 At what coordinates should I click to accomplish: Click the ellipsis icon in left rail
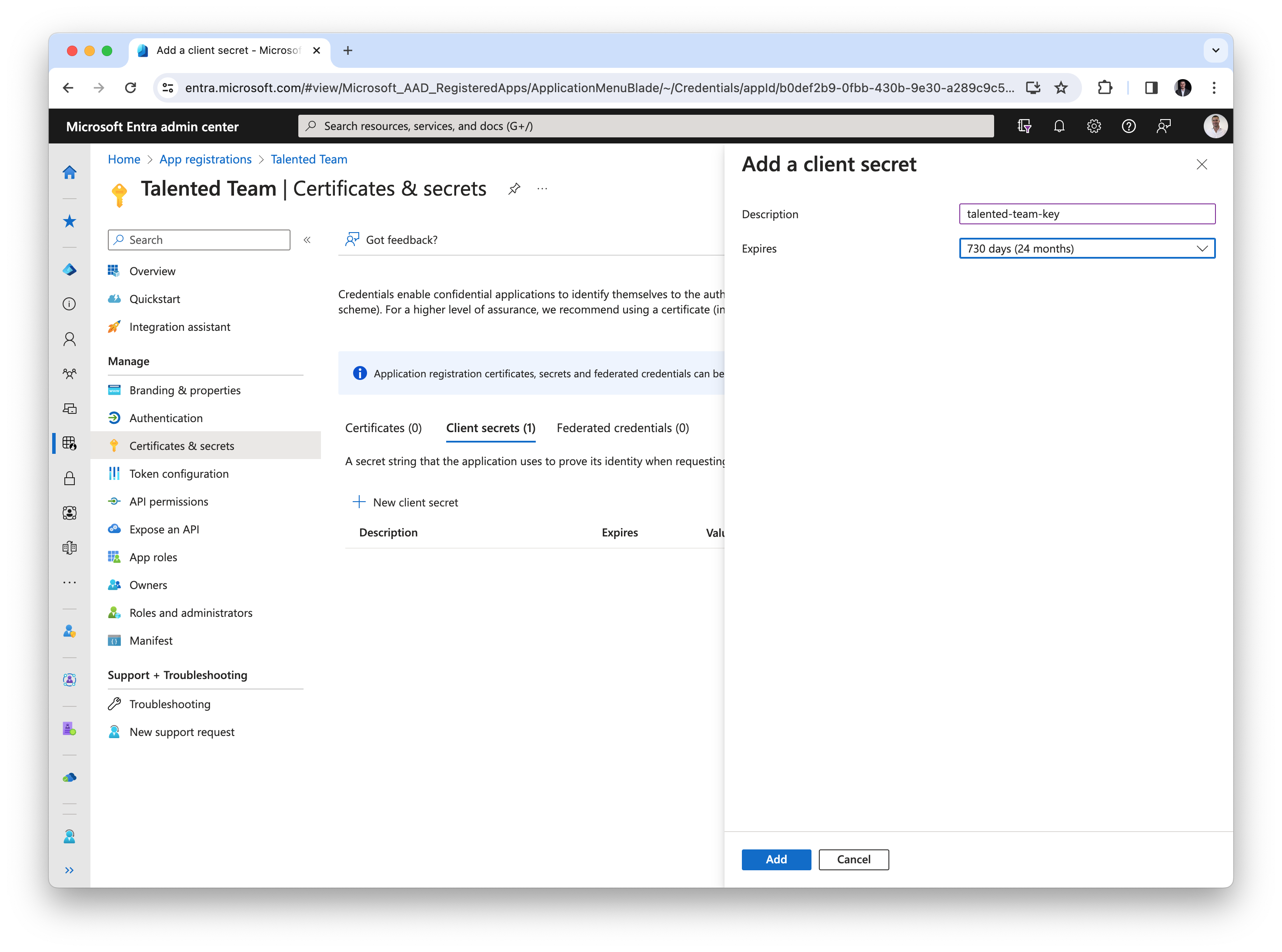[x=69, y=583]
